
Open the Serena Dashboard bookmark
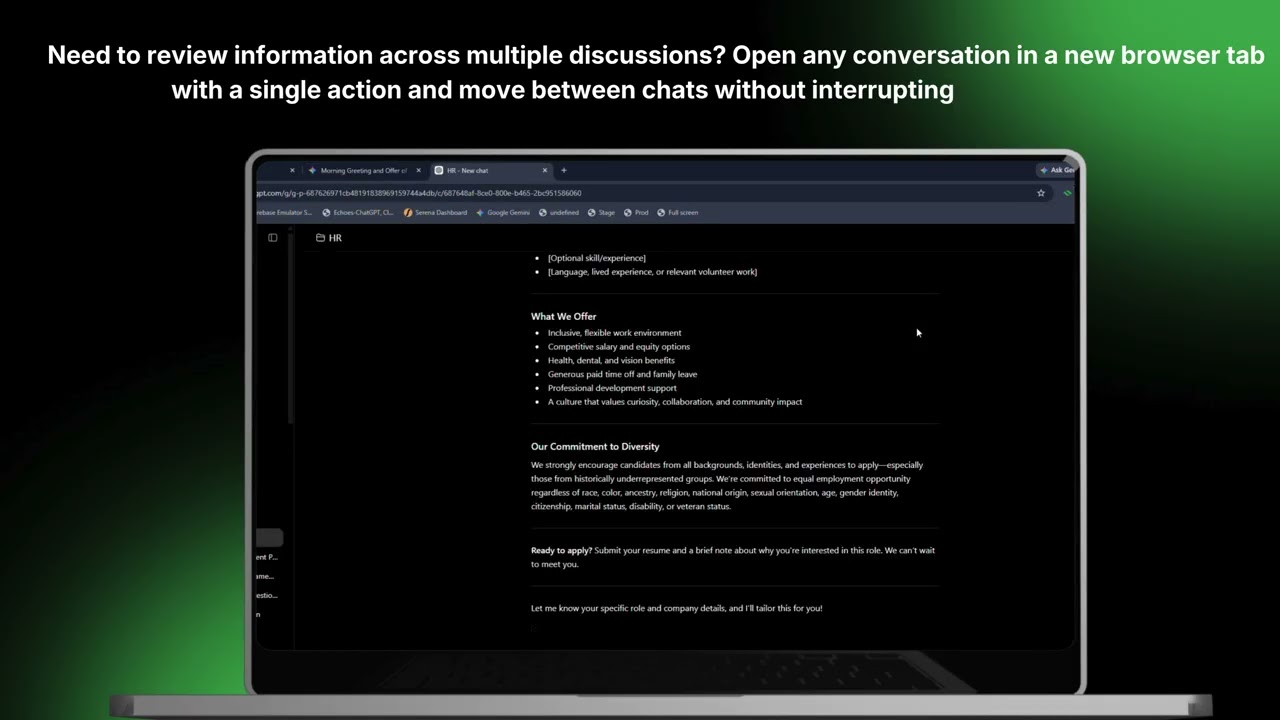435,213
